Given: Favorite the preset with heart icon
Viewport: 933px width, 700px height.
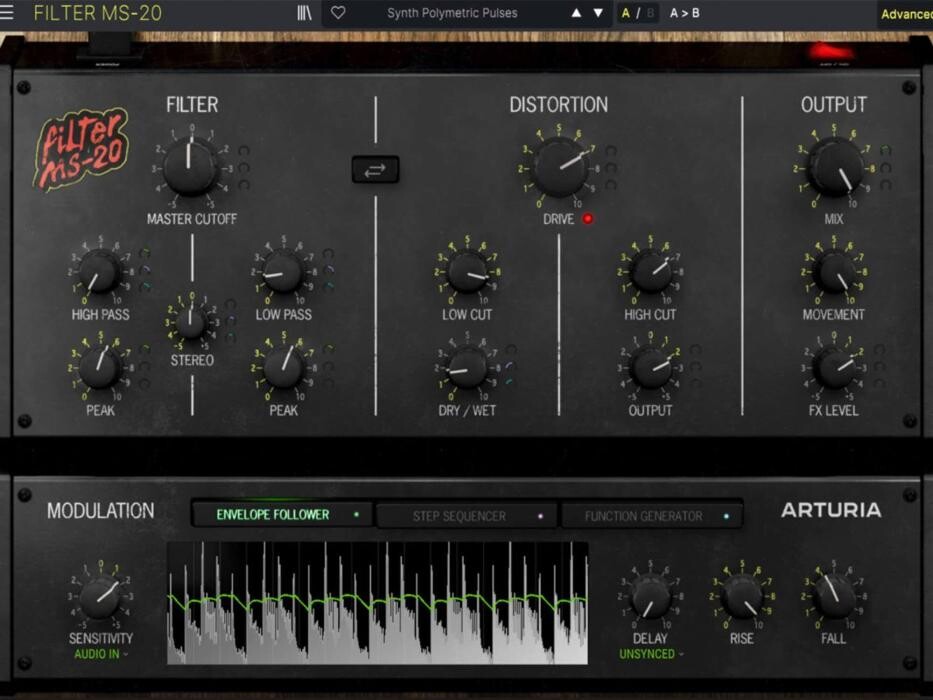Looking at the screenshot, I should [x=338, y=13].
